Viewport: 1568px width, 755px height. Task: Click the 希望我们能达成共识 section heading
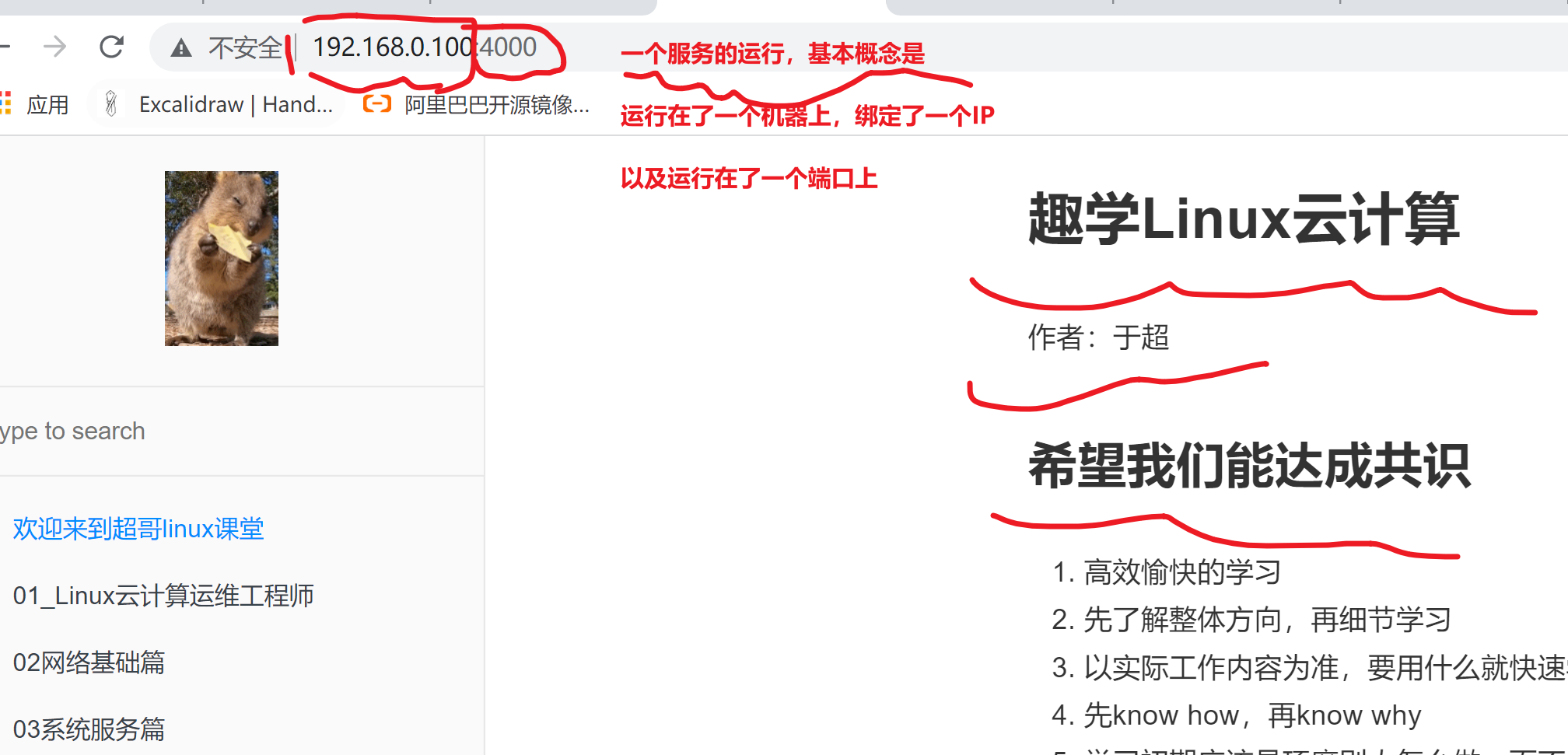click(1249, 466)
